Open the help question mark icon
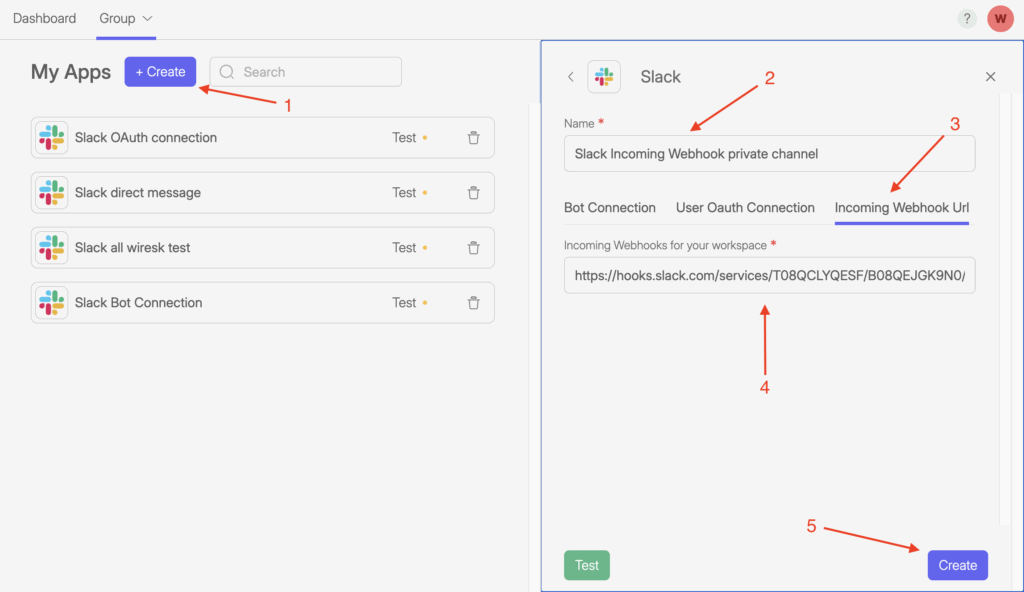This screenshot has width=1024, height=592. coord(966,19)
